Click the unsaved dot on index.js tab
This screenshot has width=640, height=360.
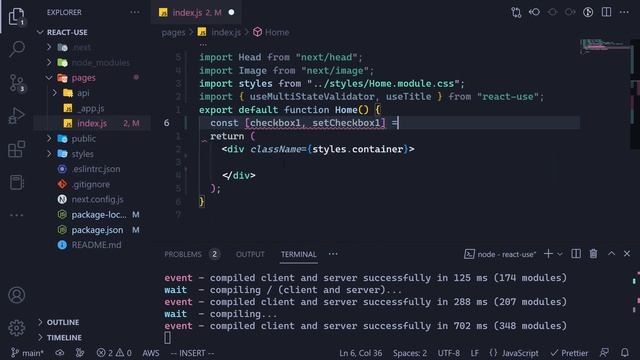pos(231,13)
